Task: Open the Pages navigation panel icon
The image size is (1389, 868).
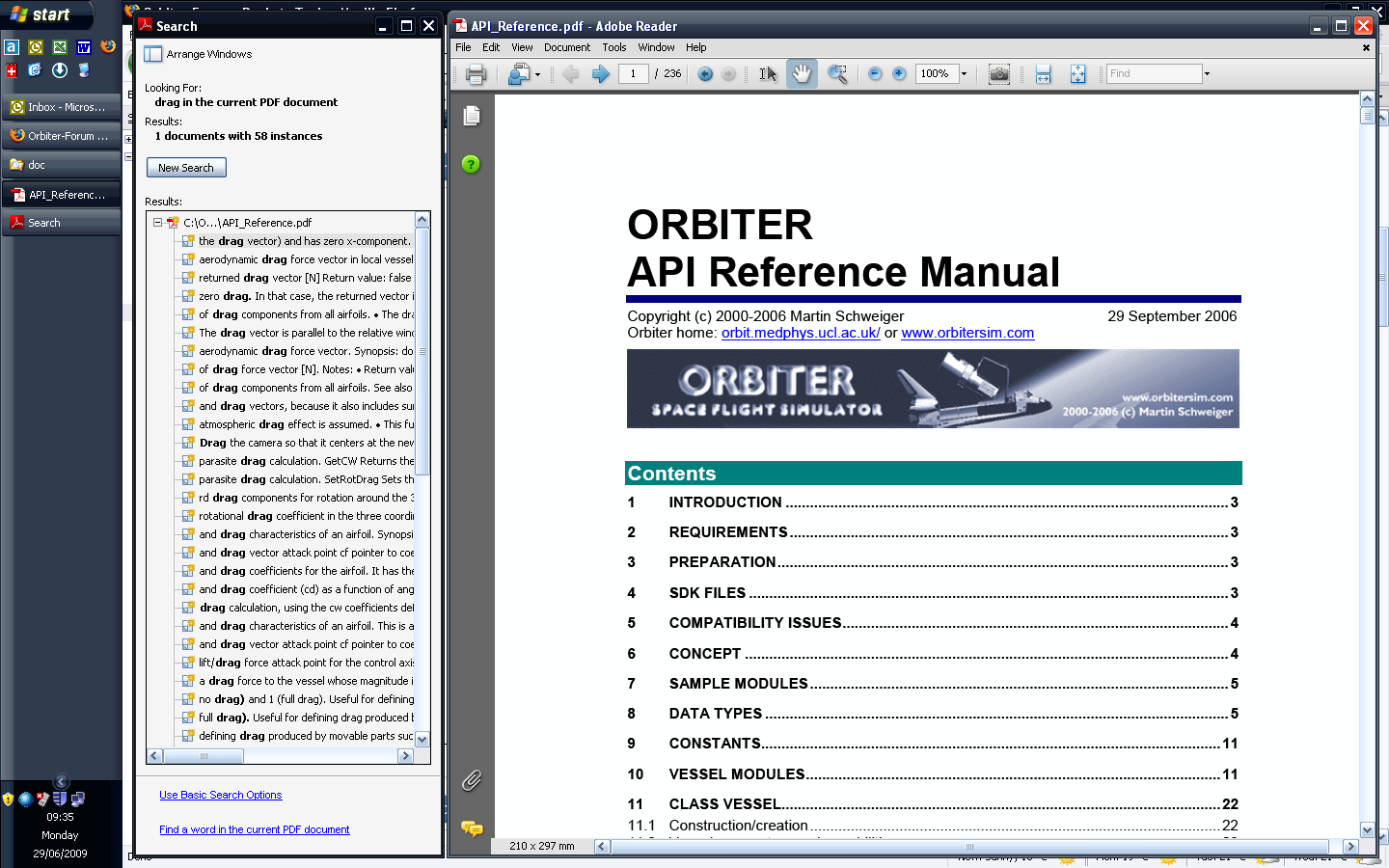Action: point(472,116)
